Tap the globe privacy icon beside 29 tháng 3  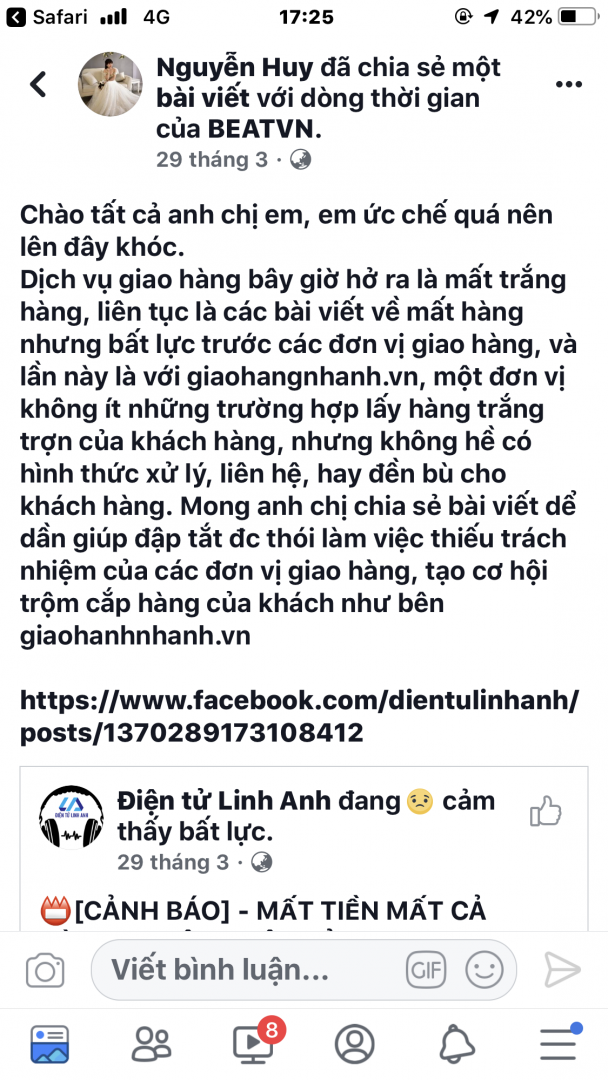[300, 160]
